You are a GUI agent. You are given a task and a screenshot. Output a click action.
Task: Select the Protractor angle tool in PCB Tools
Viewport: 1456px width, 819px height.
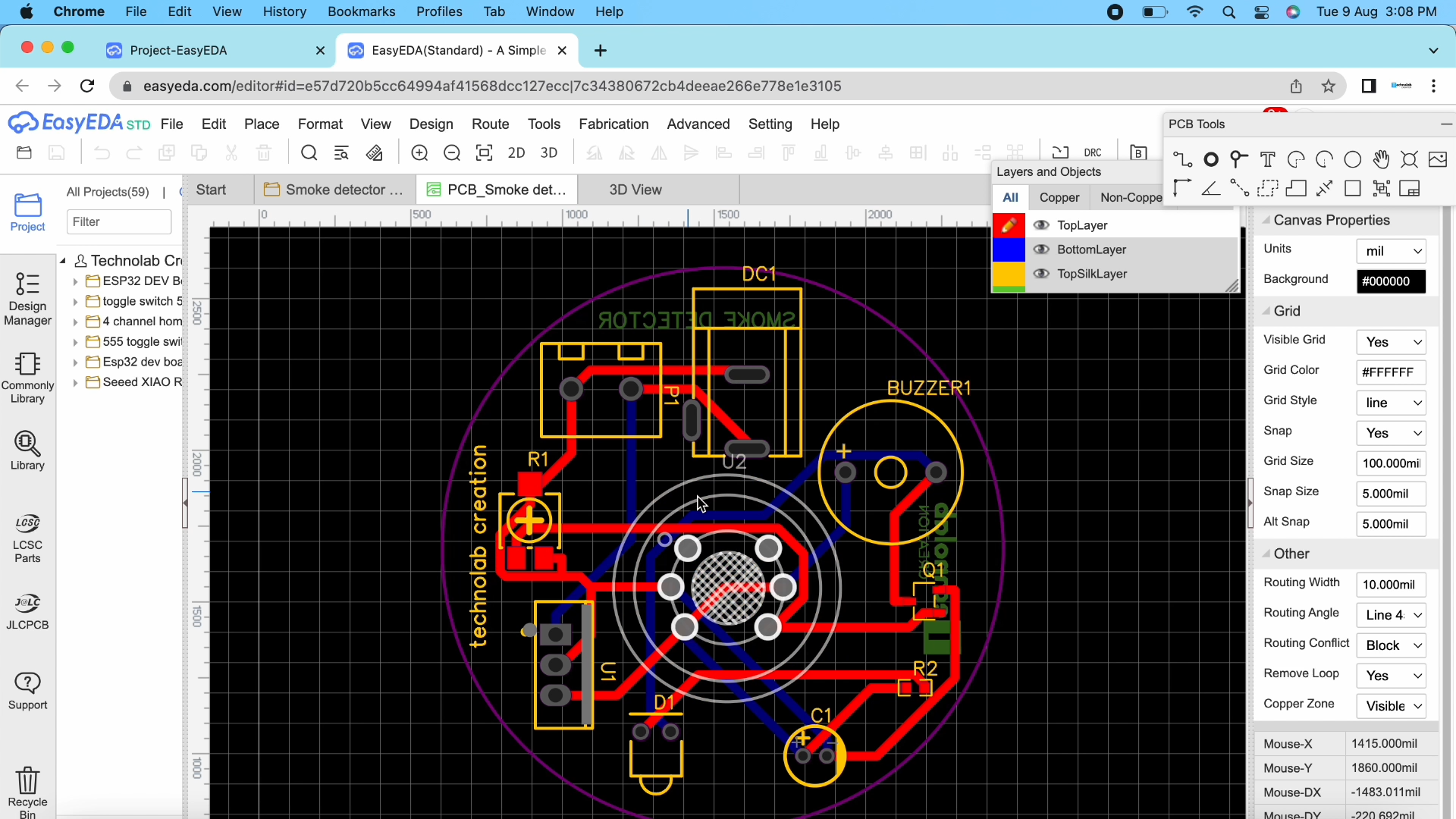1211,188
